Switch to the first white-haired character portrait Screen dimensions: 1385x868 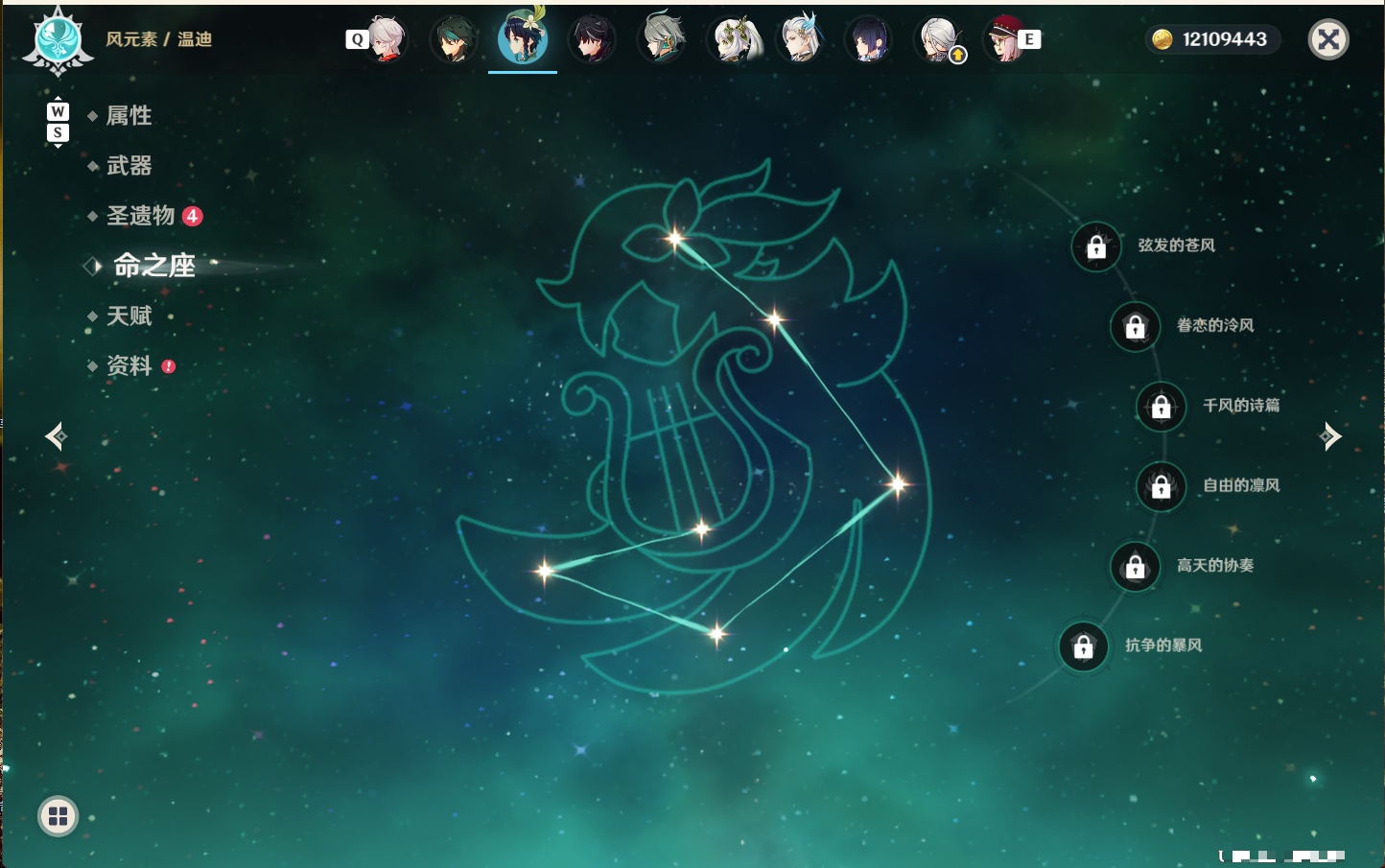tap(386, 39)
